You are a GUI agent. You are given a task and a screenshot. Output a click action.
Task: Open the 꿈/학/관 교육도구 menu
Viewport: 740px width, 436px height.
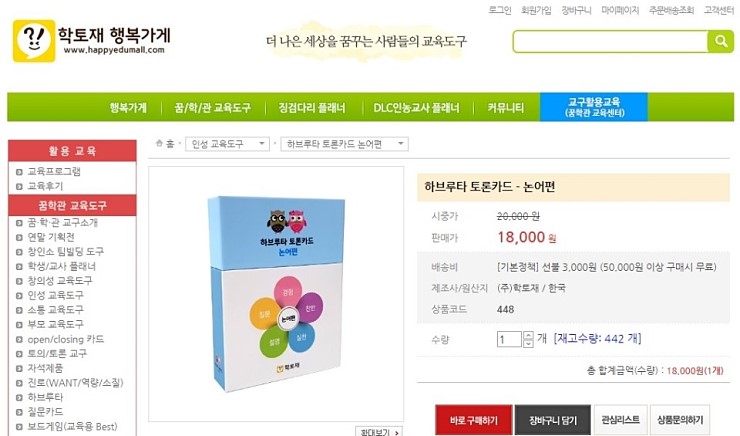click(212, 108)
